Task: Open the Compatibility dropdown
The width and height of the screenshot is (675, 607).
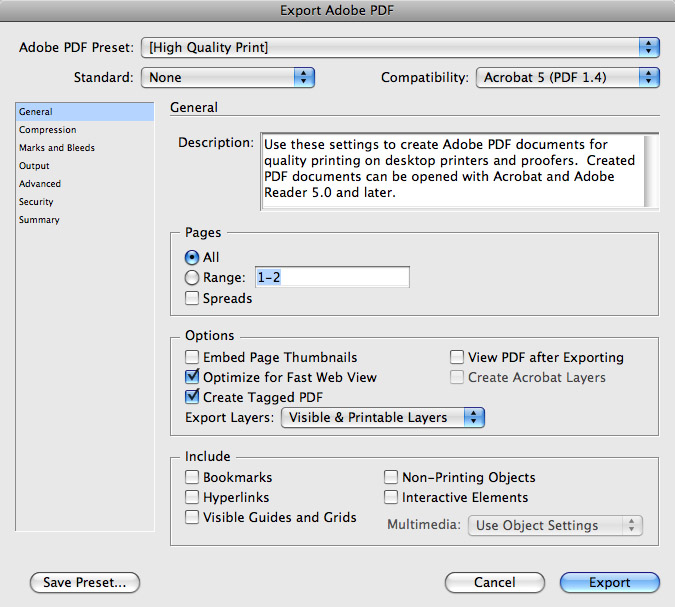Action: click(566, 77)
